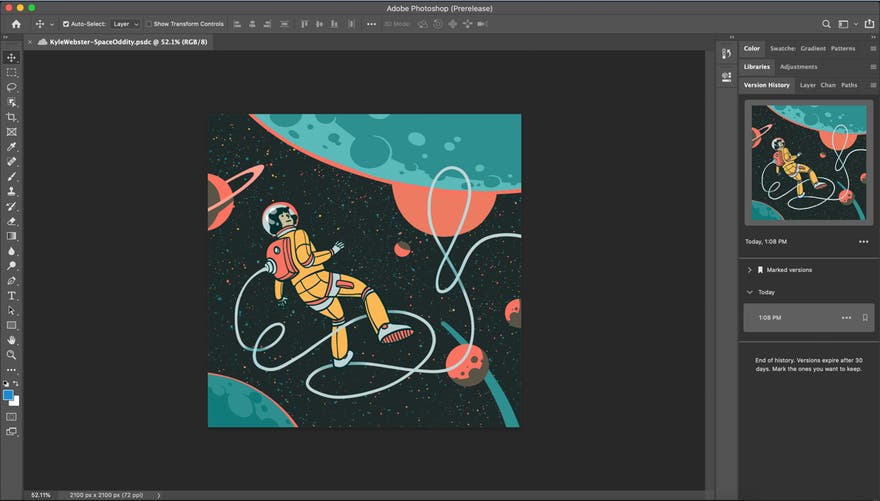Enable Show Transform Controls checkbox
880x501 pixels.
coord(149,24)
